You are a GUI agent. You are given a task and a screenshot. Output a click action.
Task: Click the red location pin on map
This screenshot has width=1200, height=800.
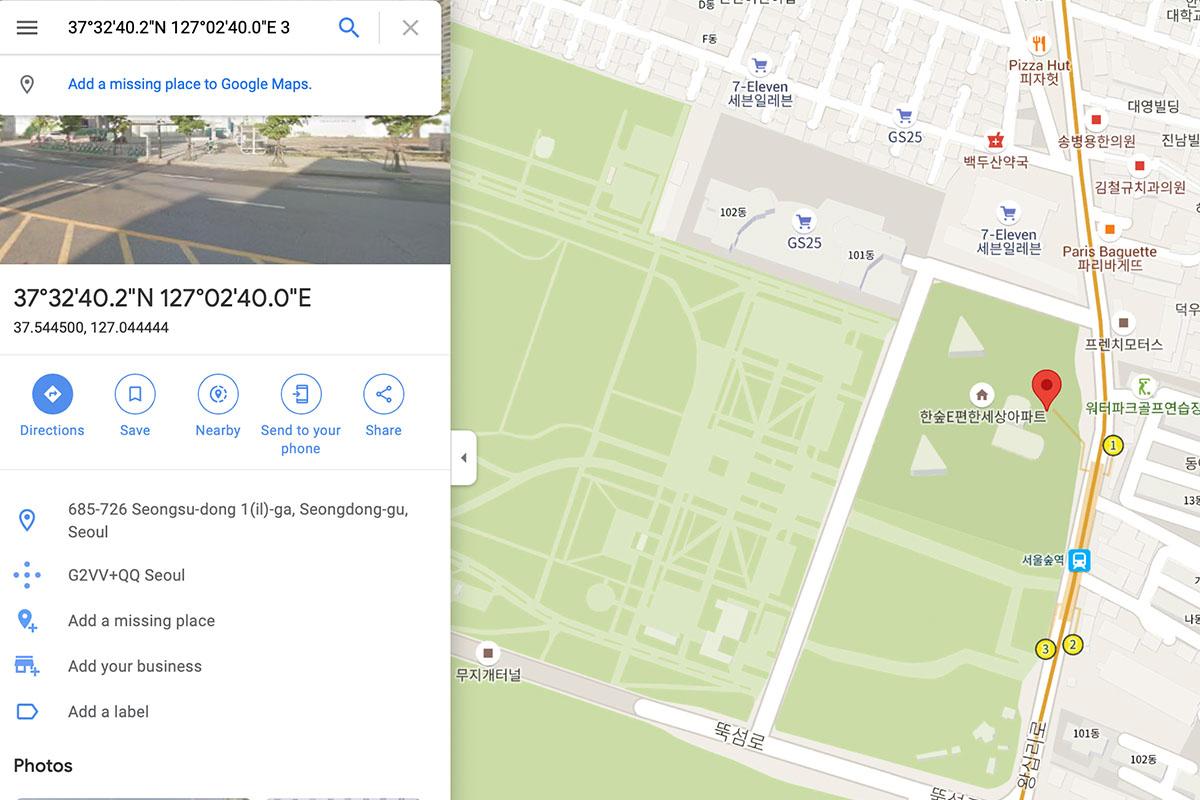tap(1046, 389)
